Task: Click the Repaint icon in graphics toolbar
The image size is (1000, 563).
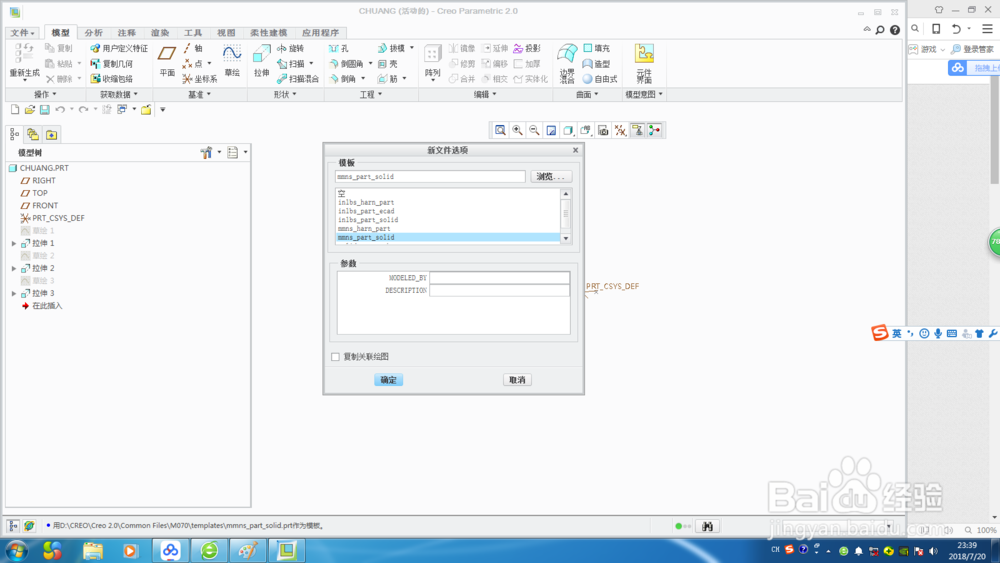Action: (552, 131)
